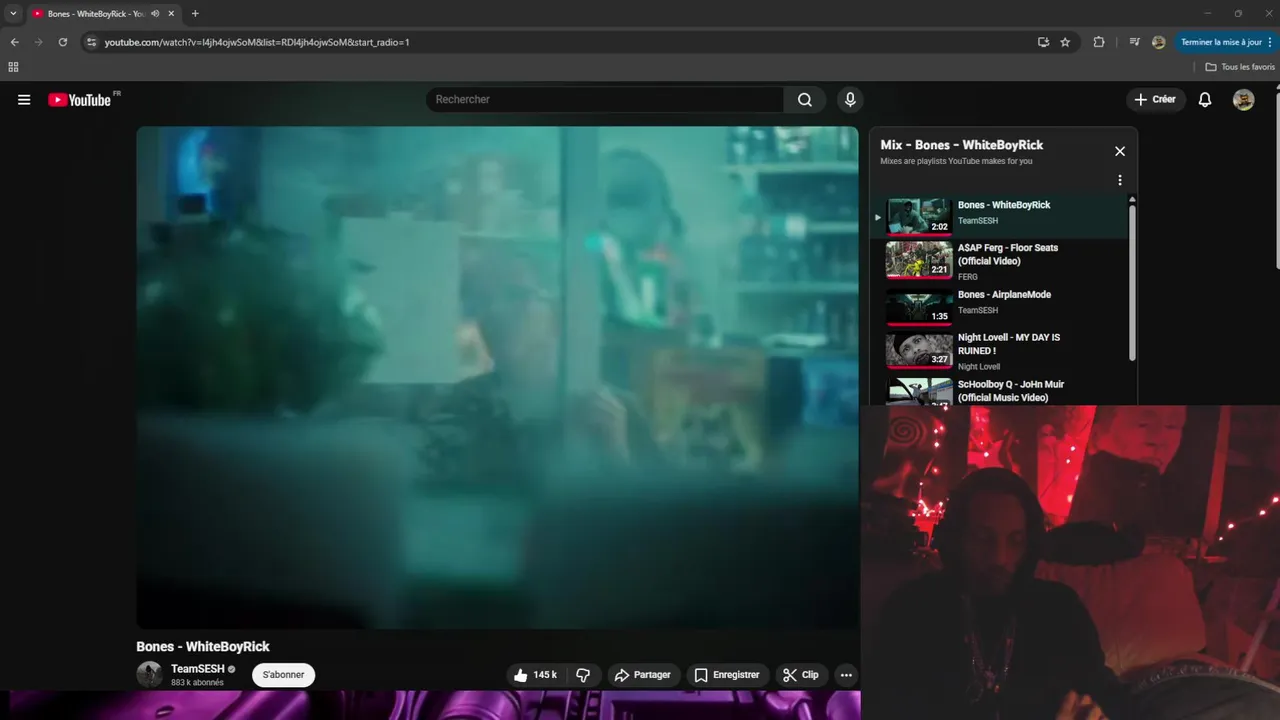The image size is (1280, 720).
Task: Go forward in browser history
Action: [38, 42]
